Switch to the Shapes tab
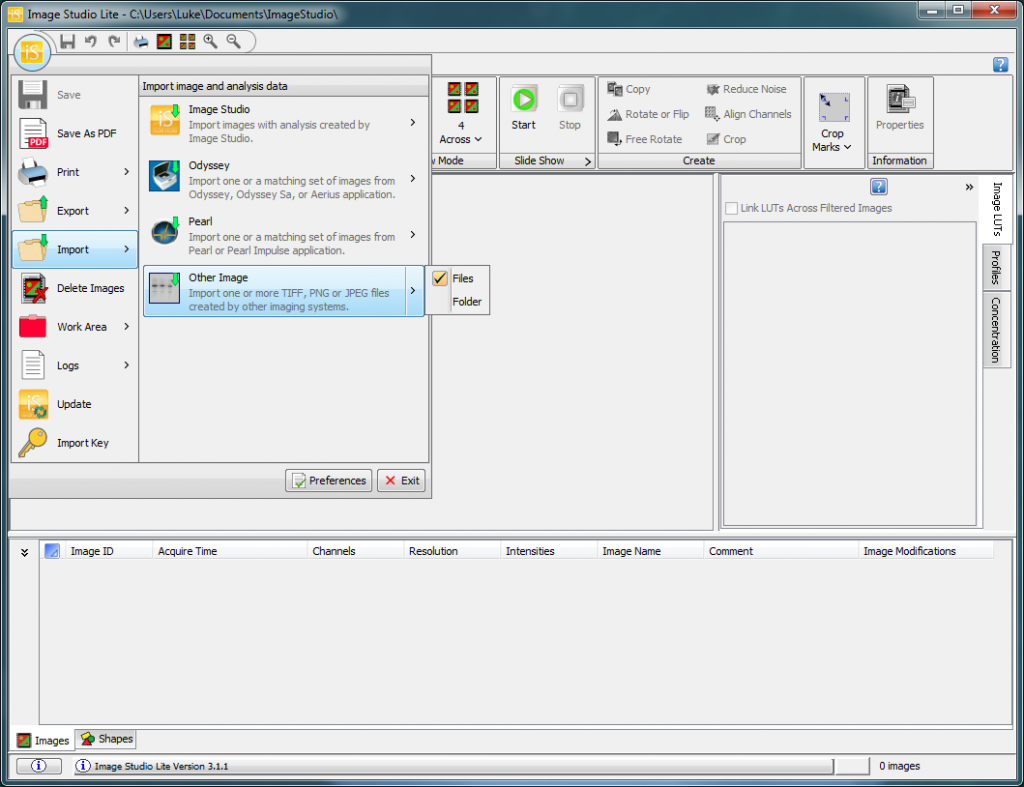Image resolution: width=1024 pixels, height=787 pixels. tap(105, 739)
